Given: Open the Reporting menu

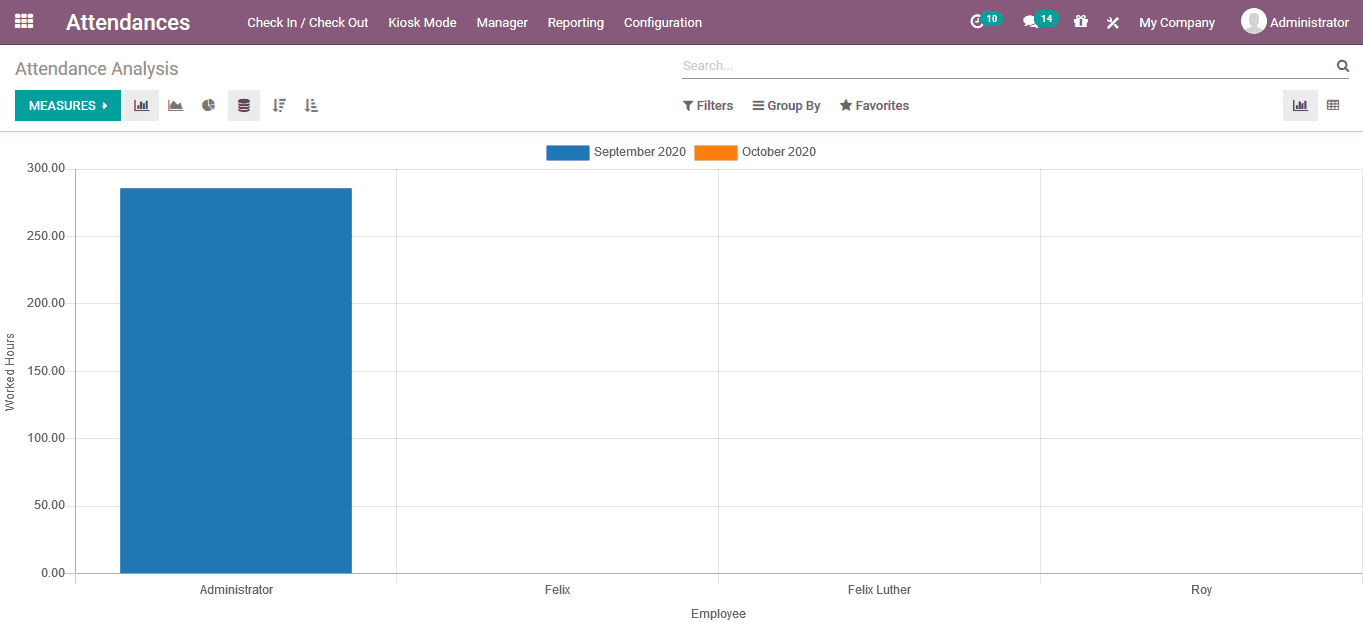Looking at the screenshot, I should pyautogui.click(x=575, y=22).
